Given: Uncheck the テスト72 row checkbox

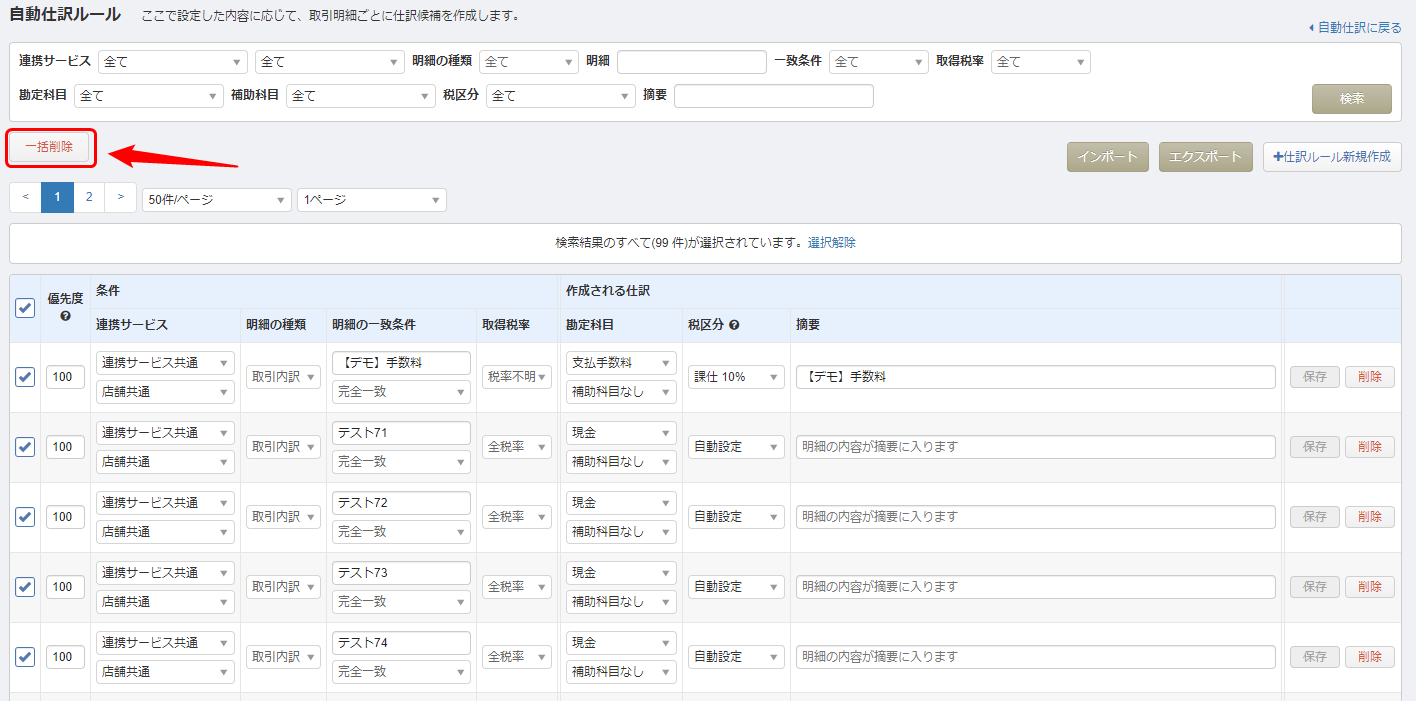Looking at the screenshot, I should click(25, 517).
